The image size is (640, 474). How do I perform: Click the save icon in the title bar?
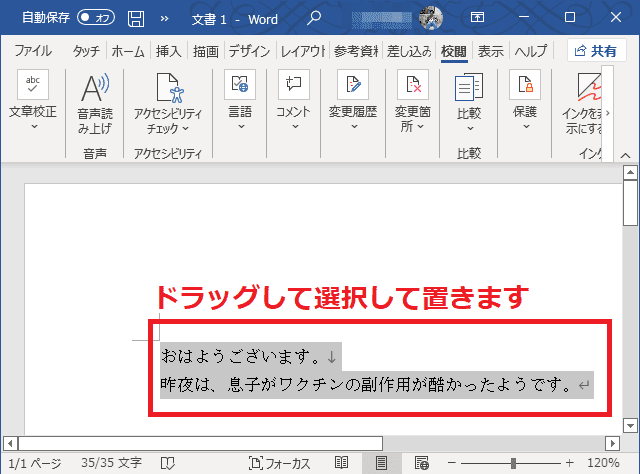pos(135,17)
